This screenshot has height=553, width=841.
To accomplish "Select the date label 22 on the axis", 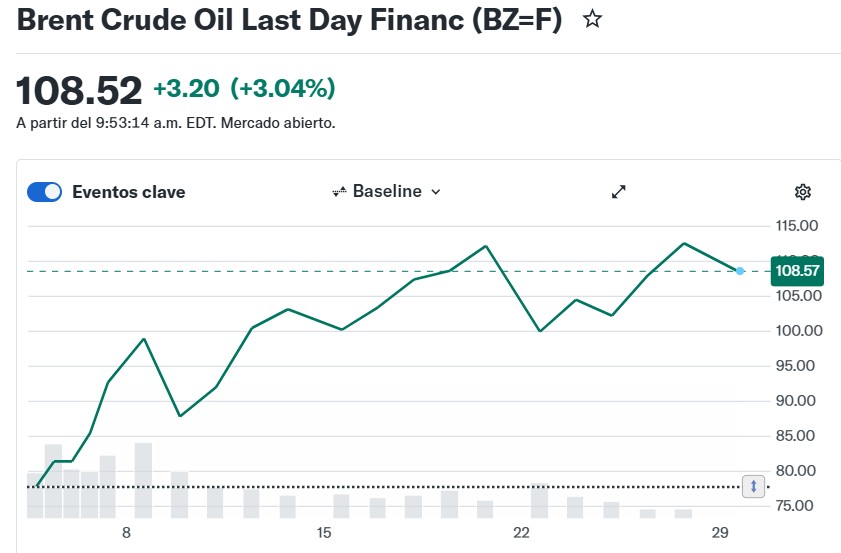I will 520,532.
